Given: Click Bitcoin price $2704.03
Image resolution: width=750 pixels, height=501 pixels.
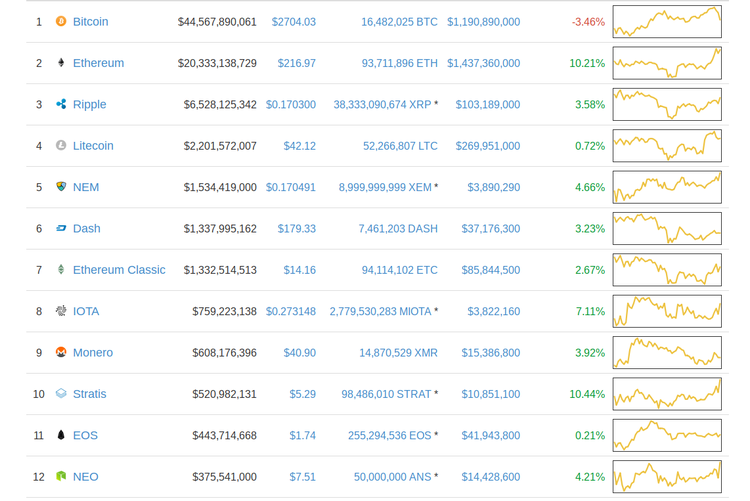Looking at the screenshot, I should (293, 22).
